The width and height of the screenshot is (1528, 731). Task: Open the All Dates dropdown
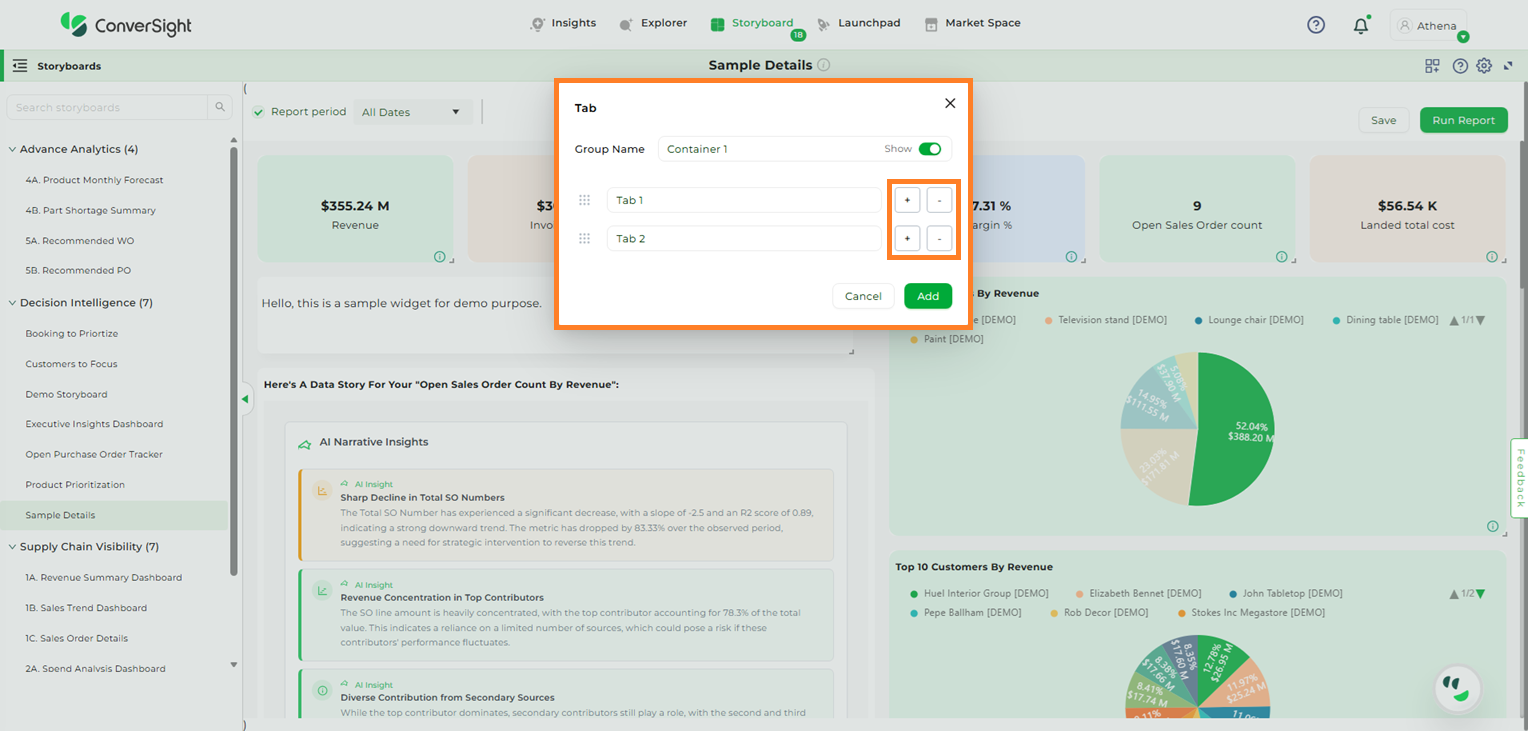coord(412,112)
